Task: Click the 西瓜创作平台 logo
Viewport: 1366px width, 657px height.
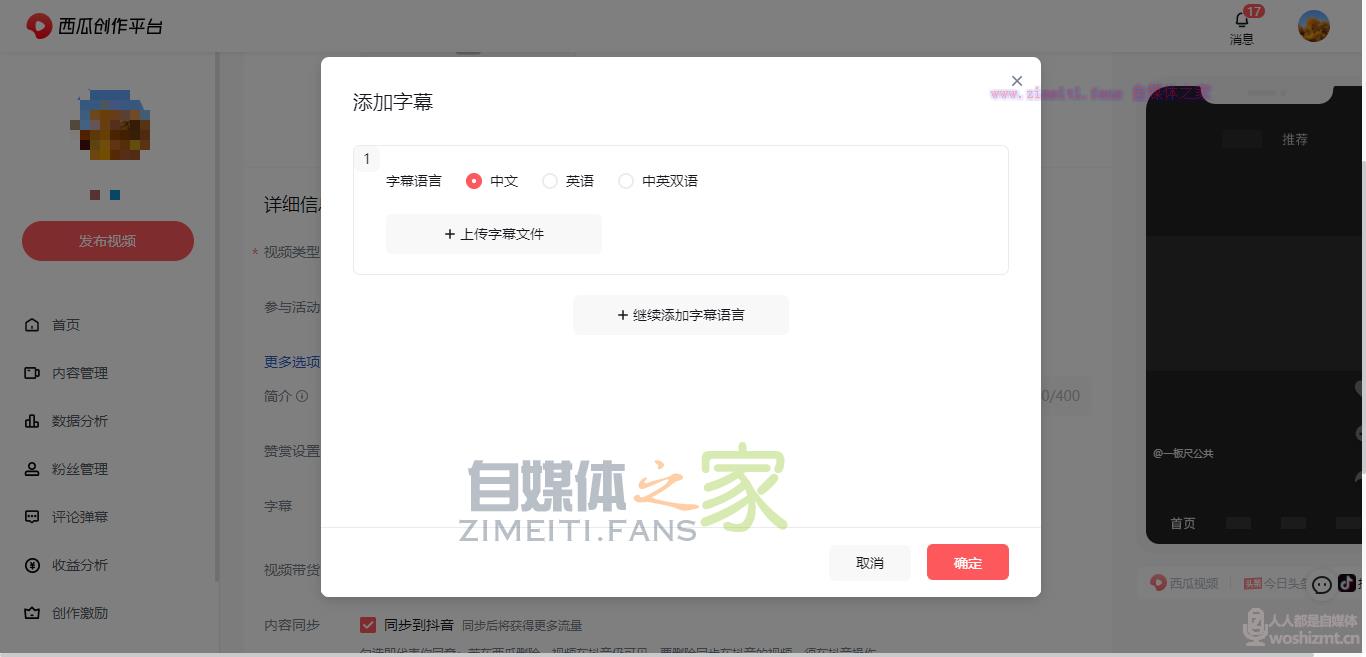Action: point(93,26)
